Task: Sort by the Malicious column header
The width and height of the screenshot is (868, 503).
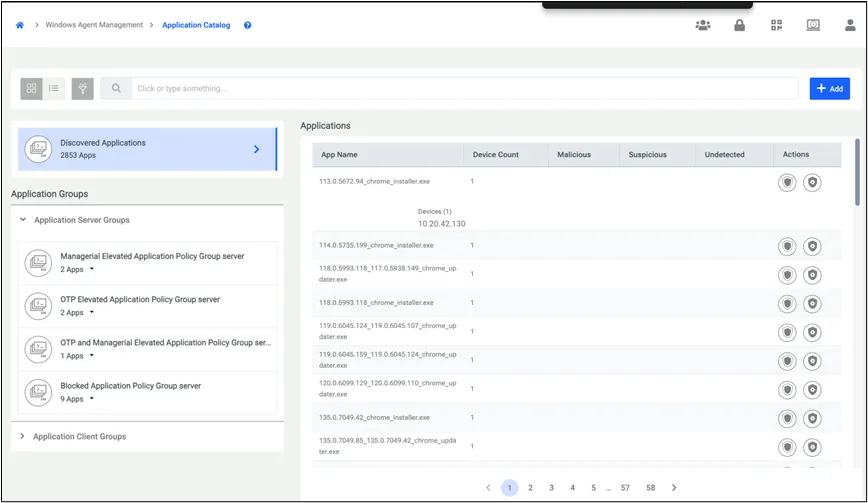Action: click(x=574, y=154)
